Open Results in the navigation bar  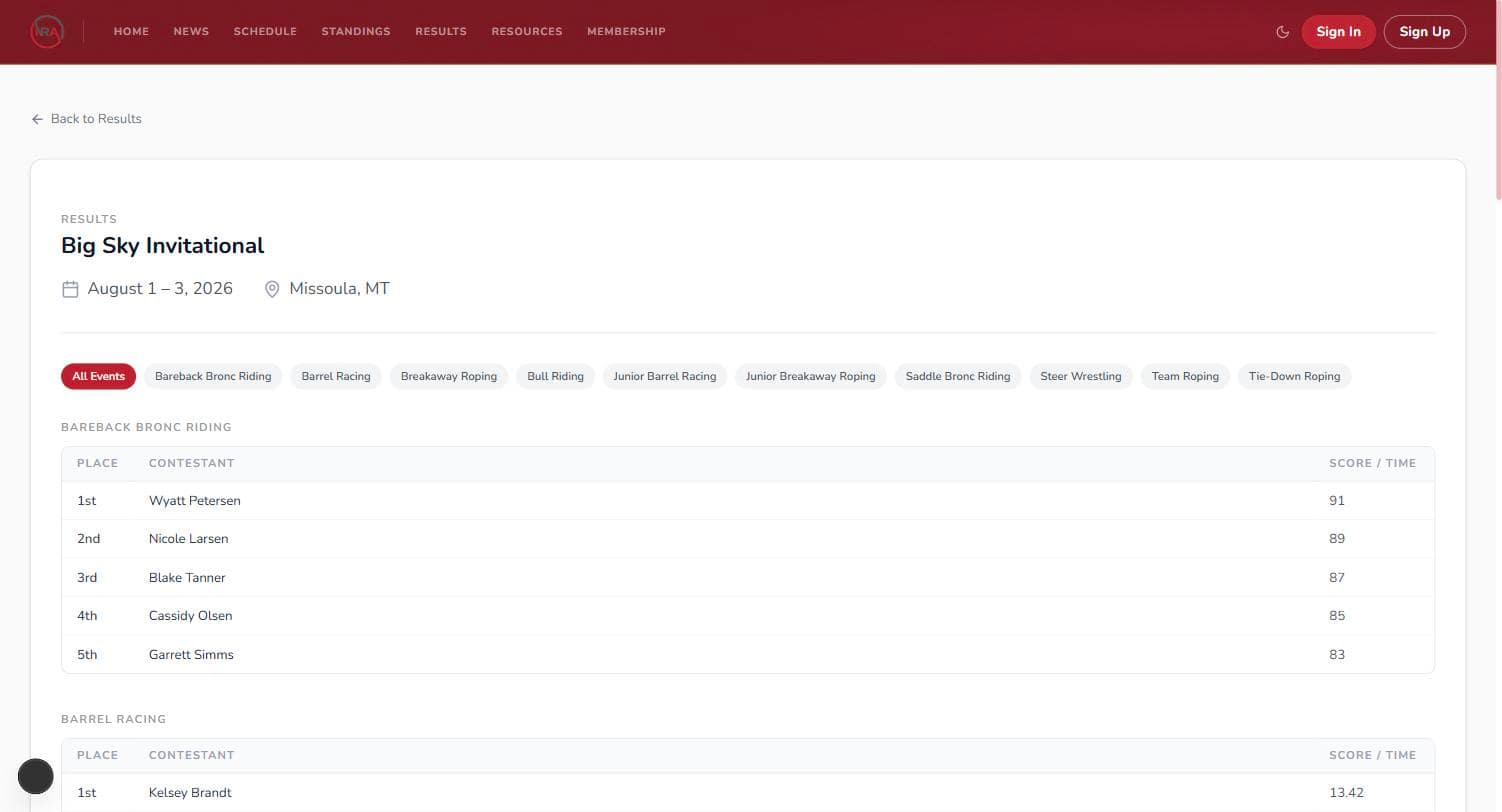click(x=441, y=32)
